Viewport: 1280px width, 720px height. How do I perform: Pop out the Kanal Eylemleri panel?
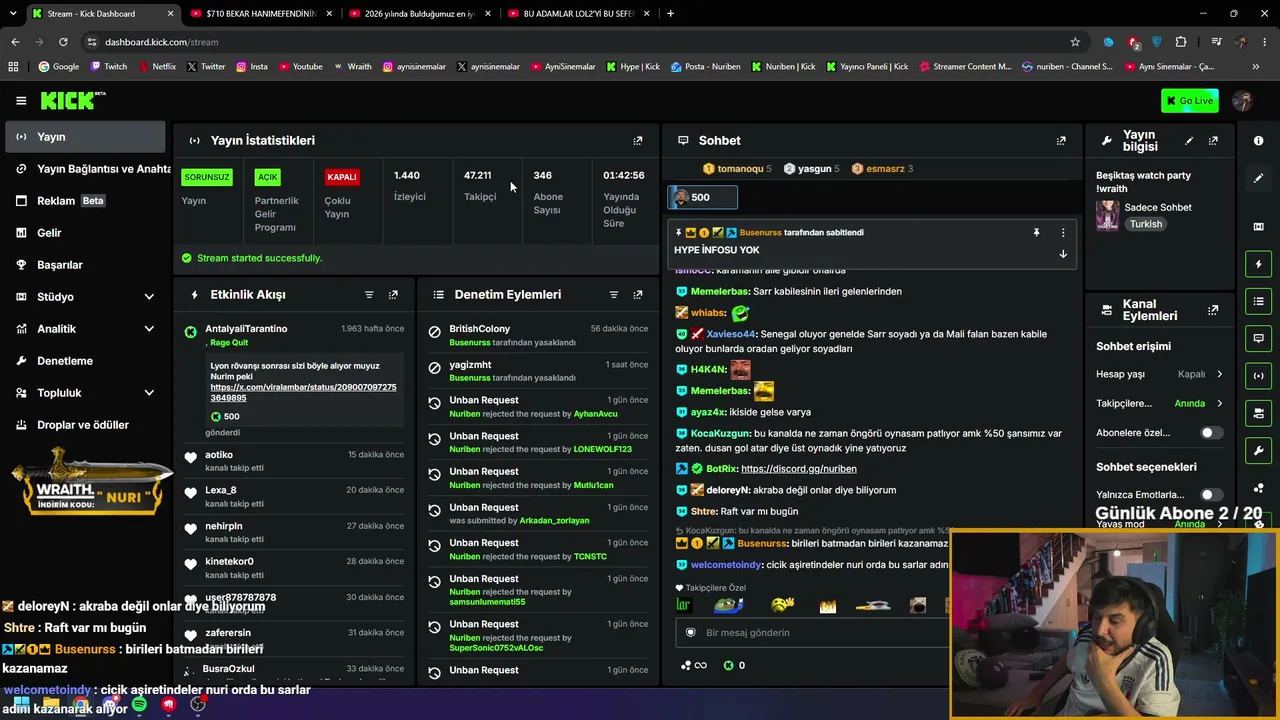click(x=1213, y=310)
